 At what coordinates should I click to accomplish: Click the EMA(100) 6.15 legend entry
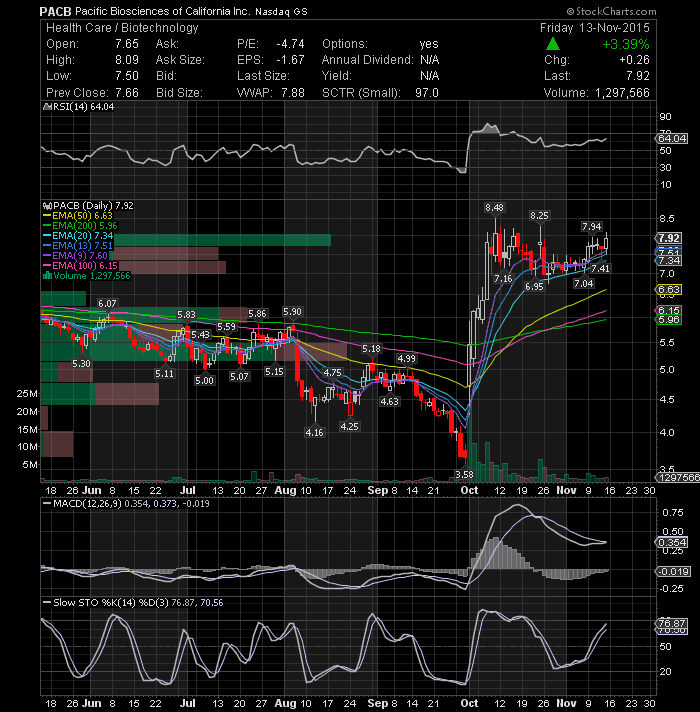(80, 266)
